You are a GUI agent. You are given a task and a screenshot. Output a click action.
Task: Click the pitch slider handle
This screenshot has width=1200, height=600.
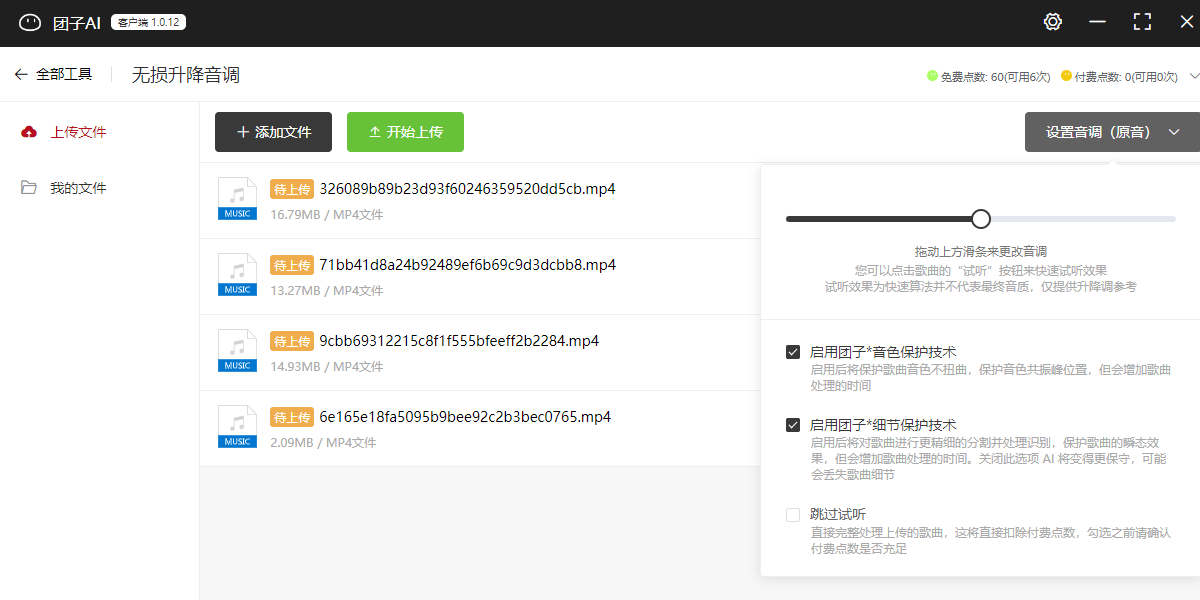(981, 219)
